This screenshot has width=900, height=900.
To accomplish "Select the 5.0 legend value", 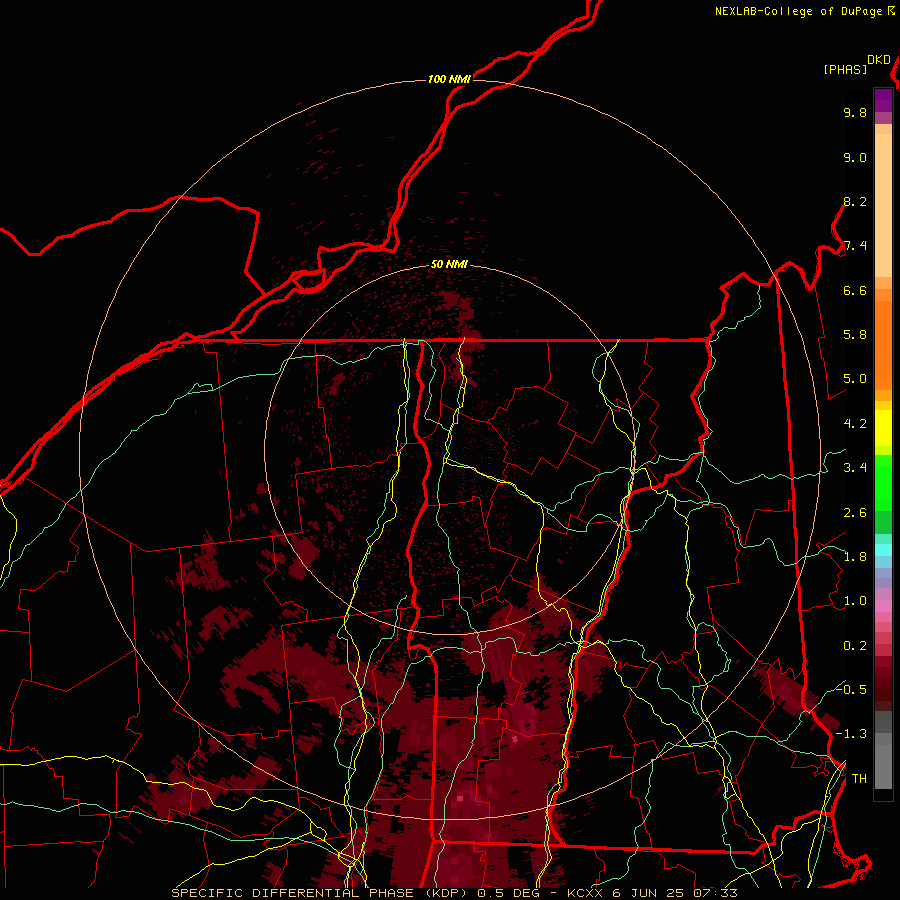I will tap(855, 379).
